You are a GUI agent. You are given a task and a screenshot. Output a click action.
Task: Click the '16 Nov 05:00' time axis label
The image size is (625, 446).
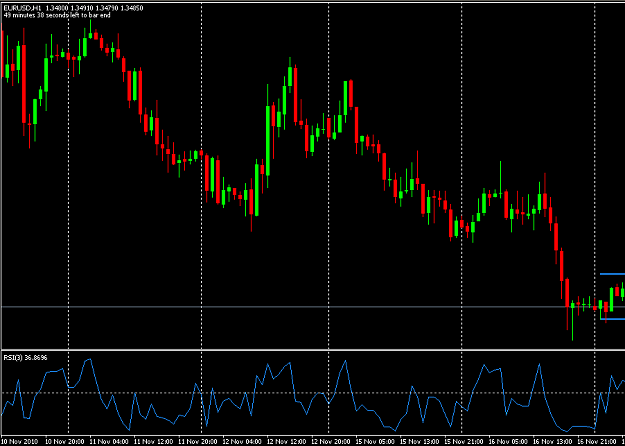pyautogui.click(x=508, y=442)
